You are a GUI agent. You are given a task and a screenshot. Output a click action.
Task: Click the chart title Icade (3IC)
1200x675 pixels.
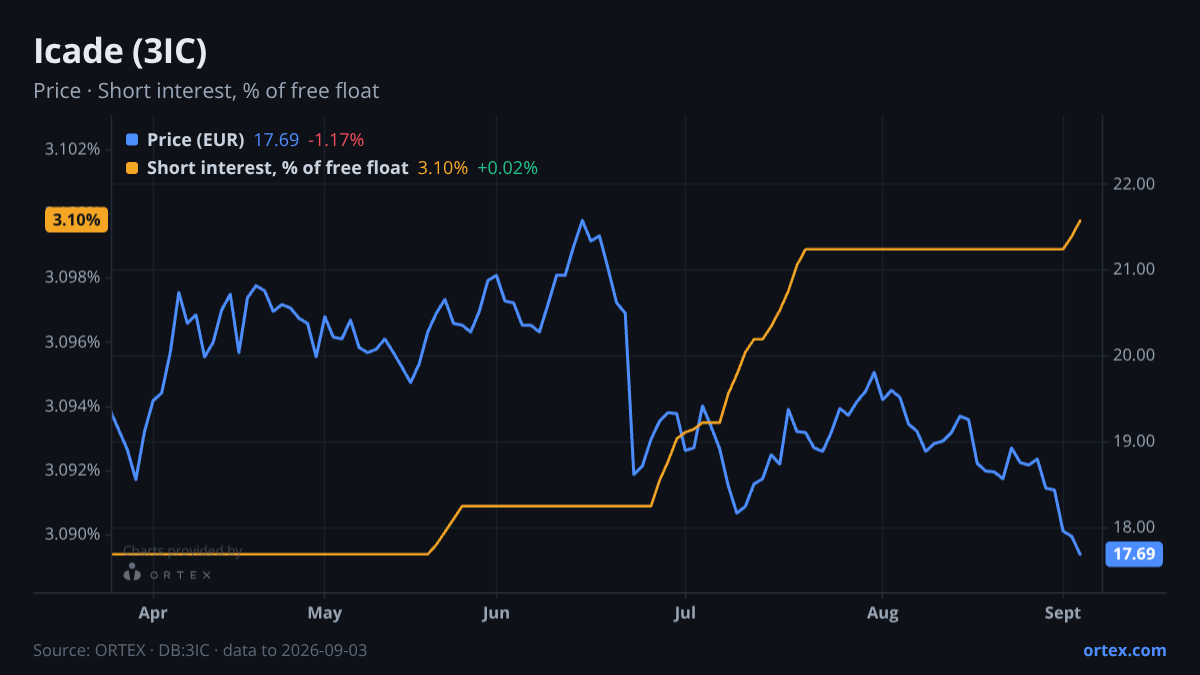120,50
